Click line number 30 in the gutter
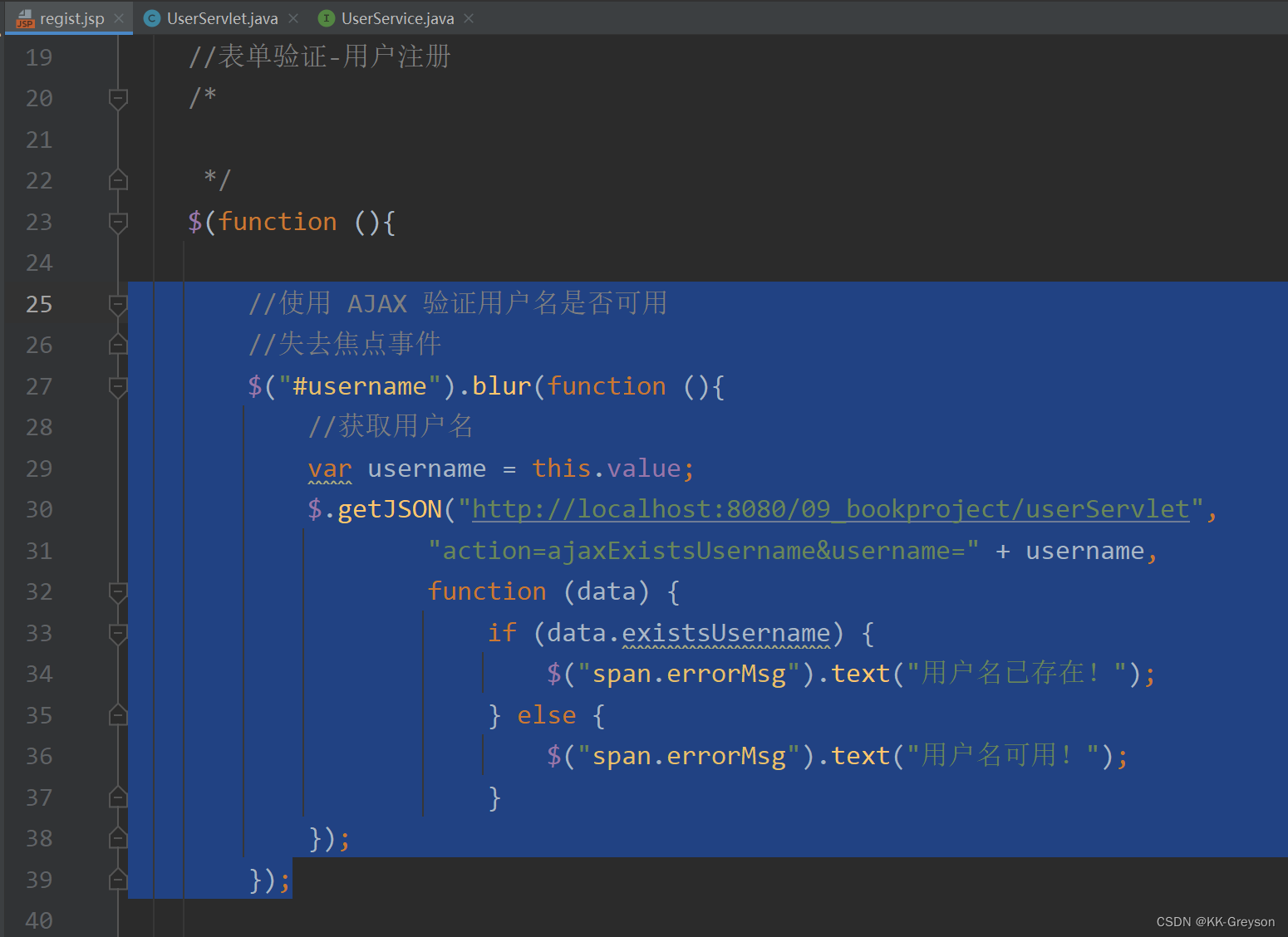Screen dimensions: 1288x937 39,509
